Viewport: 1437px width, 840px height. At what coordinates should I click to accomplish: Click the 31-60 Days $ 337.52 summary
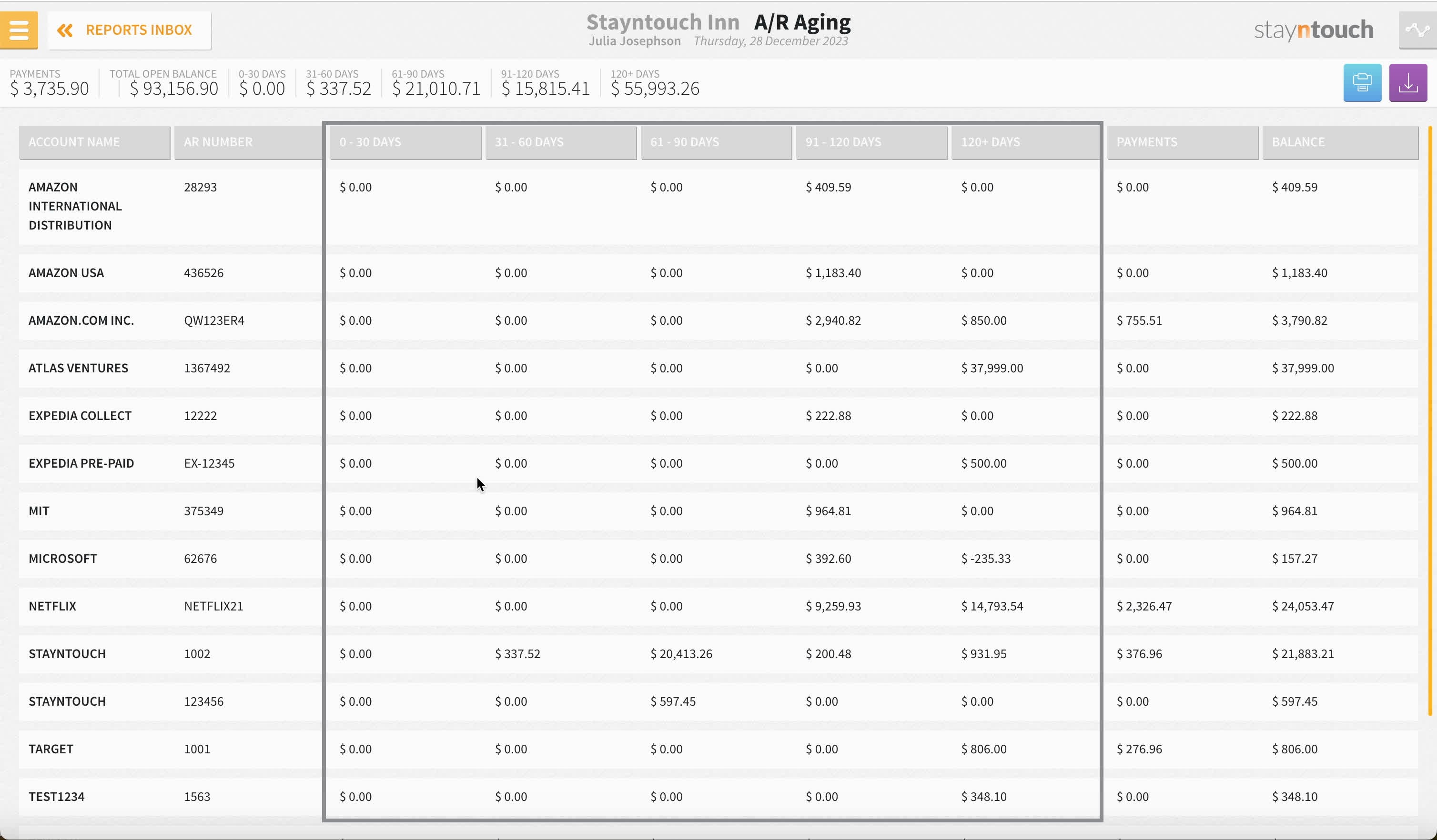[338, 83]
